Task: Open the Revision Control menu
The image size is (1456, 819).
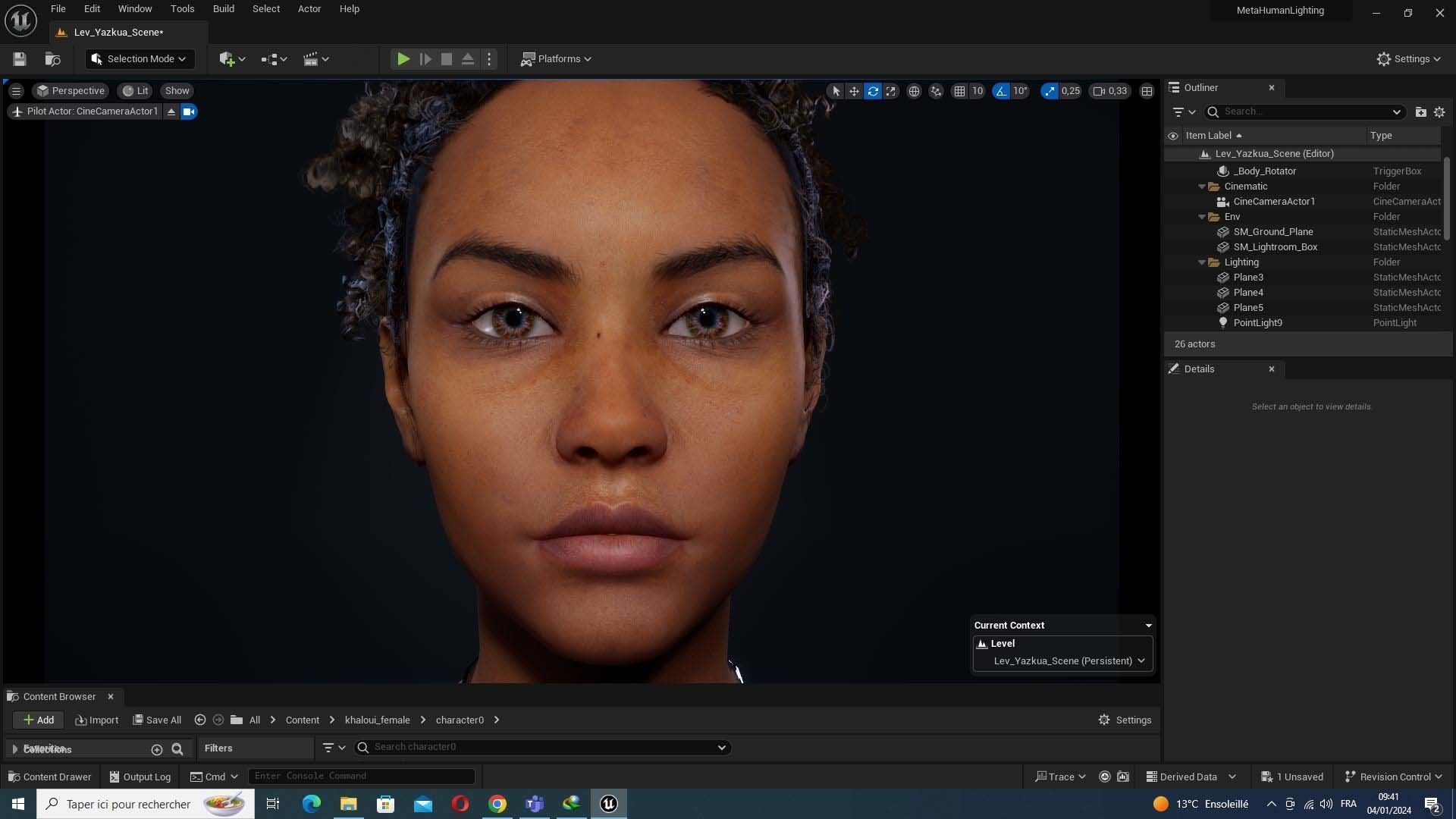Action: pyautogui.click(x=1393, y=777)
